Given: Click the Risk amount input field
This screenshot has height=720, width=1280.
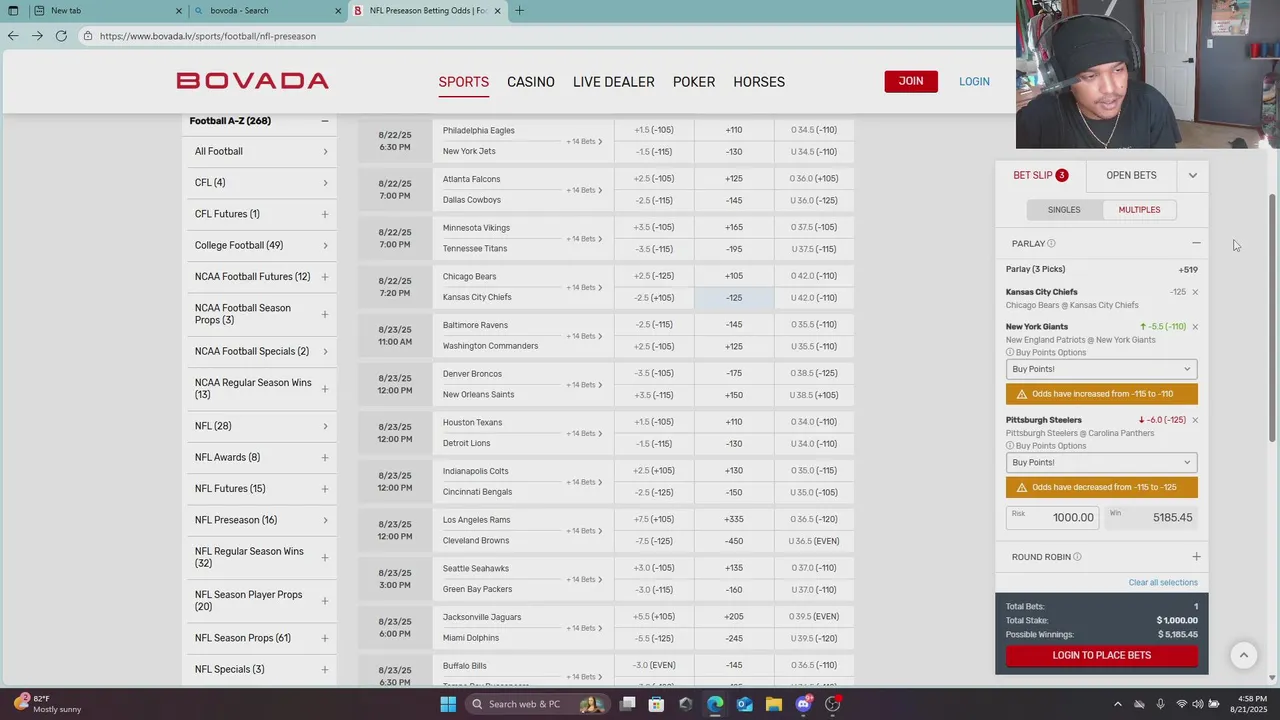Looking at the screenshot, I should [x=1053, y=517].
